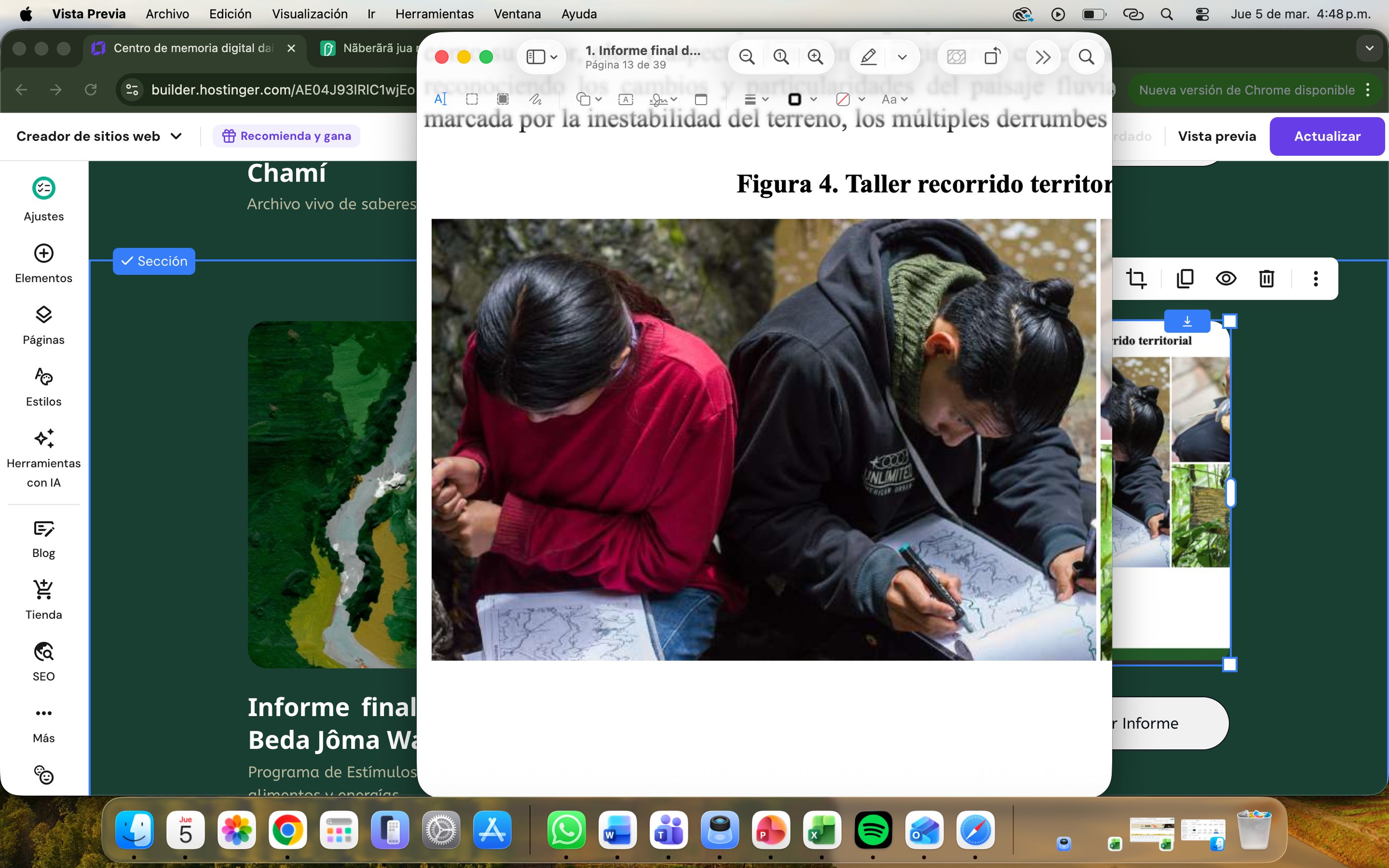Toggle visibility with eye icon
Screen dimensions: 1389x868
[1226, 279]
